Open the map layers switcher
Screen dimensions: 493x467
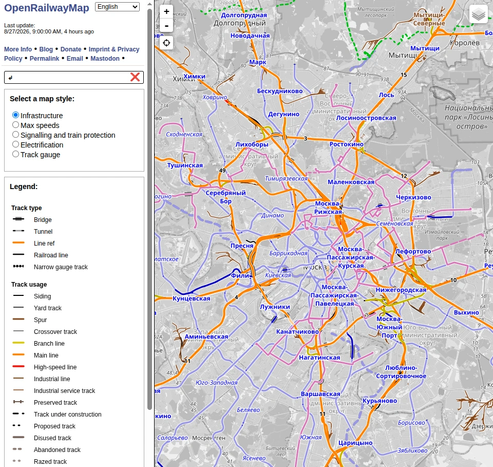[479, 14]
